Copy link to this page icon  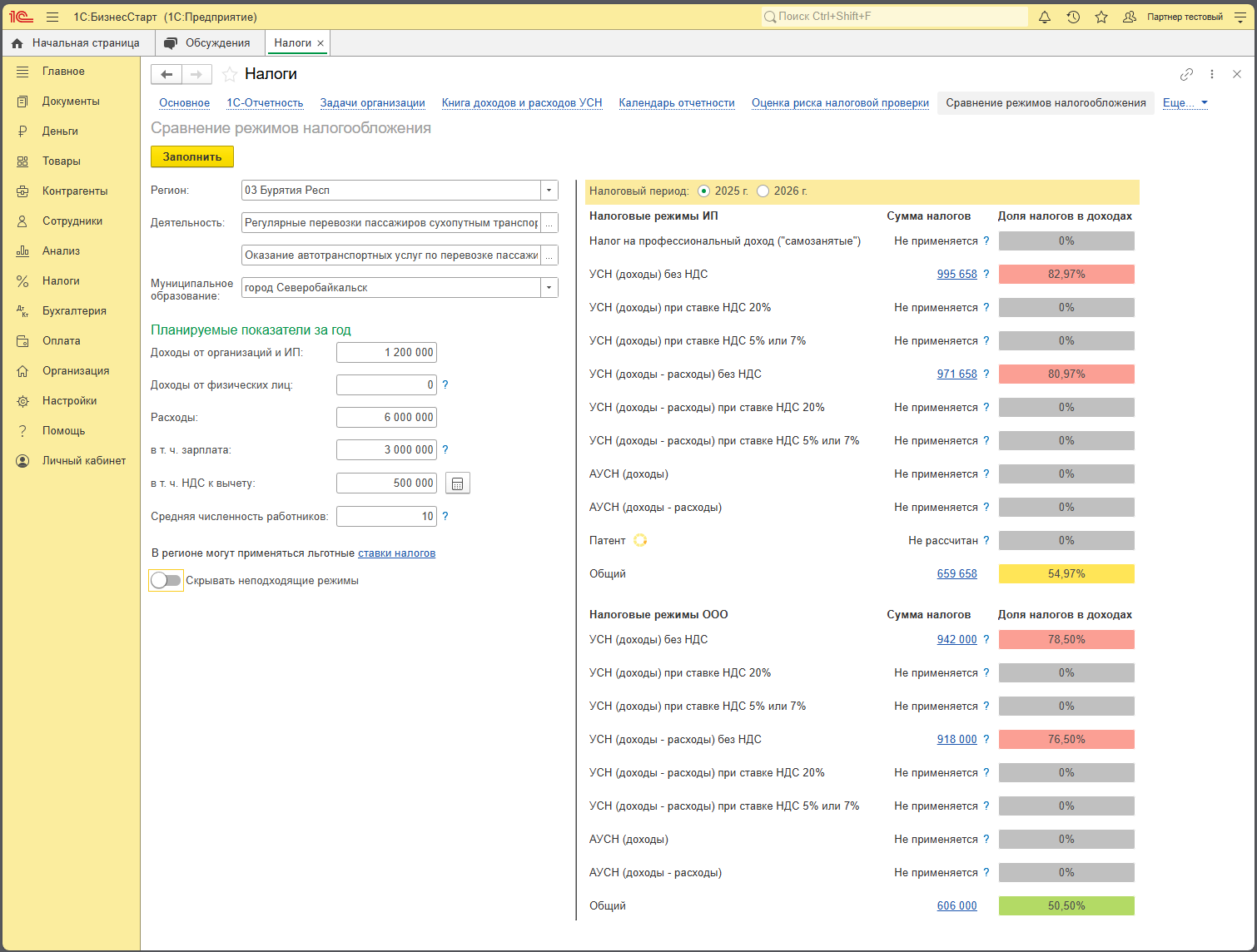pos(1186,74)
